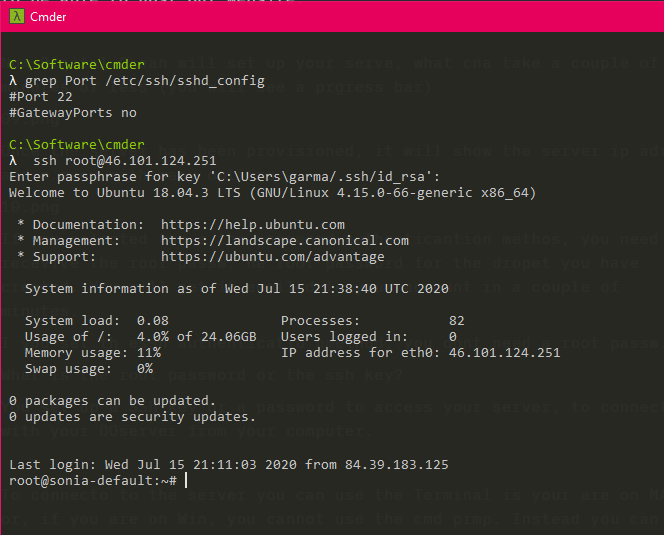Click the 'Usage of /: 4.0% of 24.06GB' text
The width and height of the screenshot is (664, 535).
(x=141, y=337)
